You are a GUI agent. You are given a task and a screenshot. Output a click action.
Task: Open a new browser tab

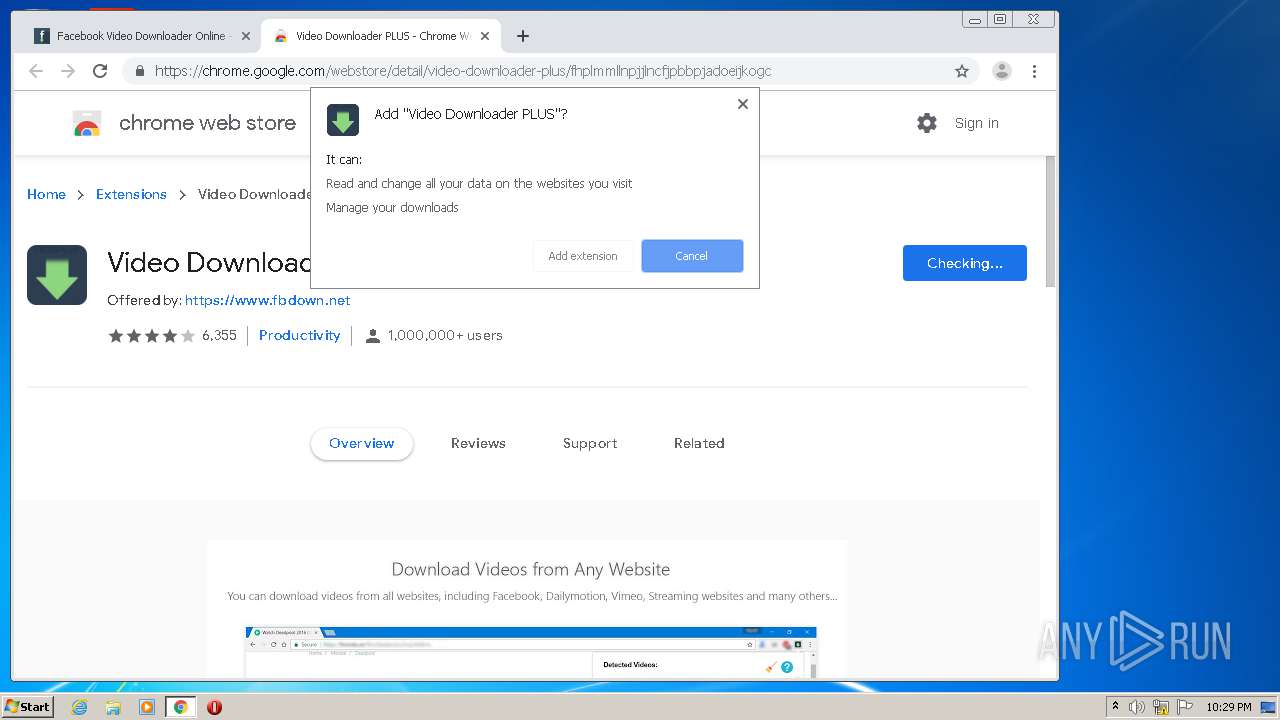[x=522, y=36]
